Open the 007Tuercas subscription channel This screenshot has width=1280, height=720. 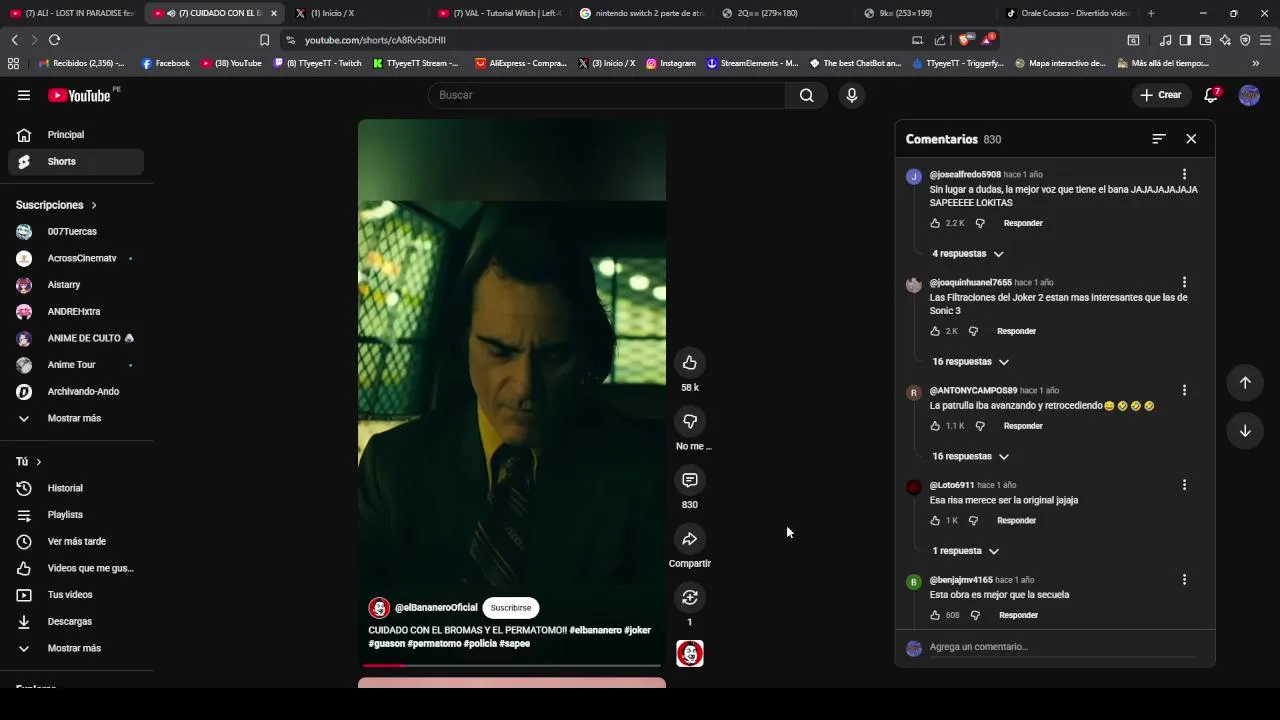pyautogui.click(x=76, y=232)
